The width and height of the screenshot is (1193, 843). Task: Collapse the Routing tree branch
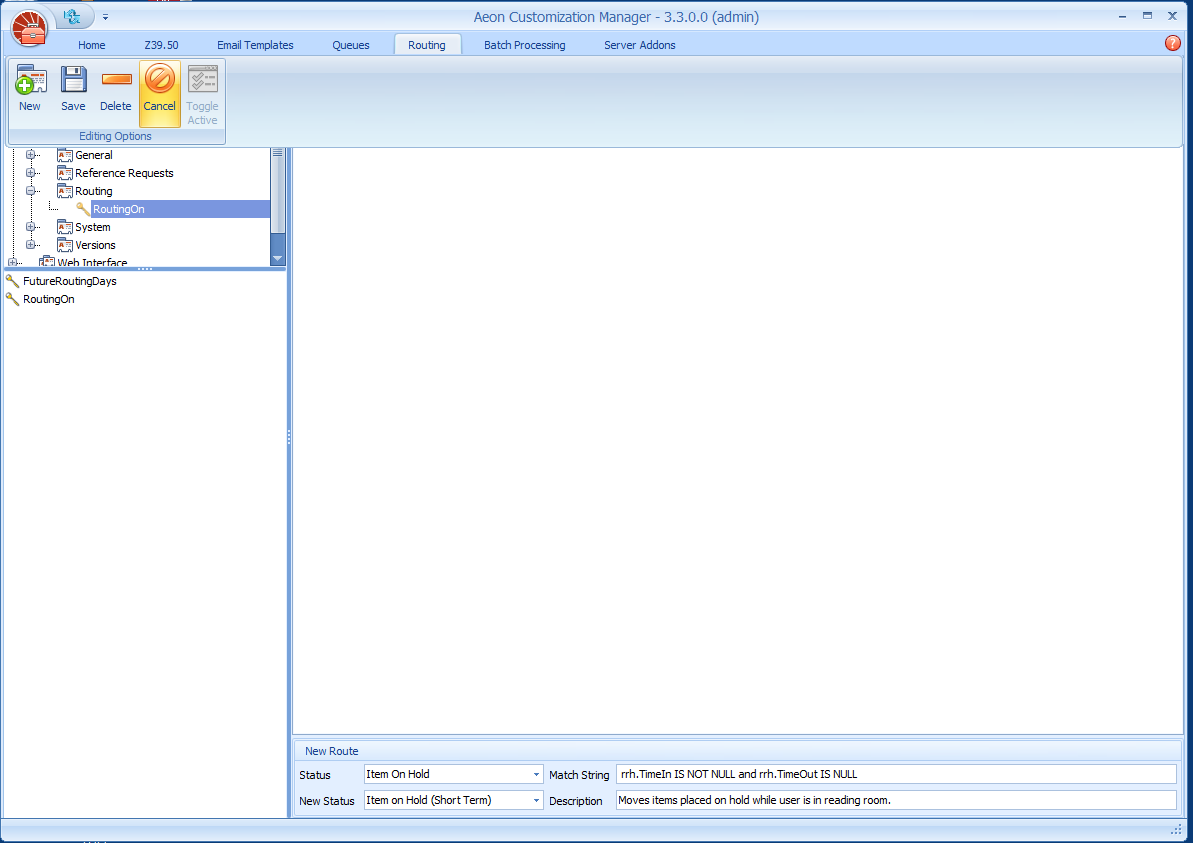point(31,191)
